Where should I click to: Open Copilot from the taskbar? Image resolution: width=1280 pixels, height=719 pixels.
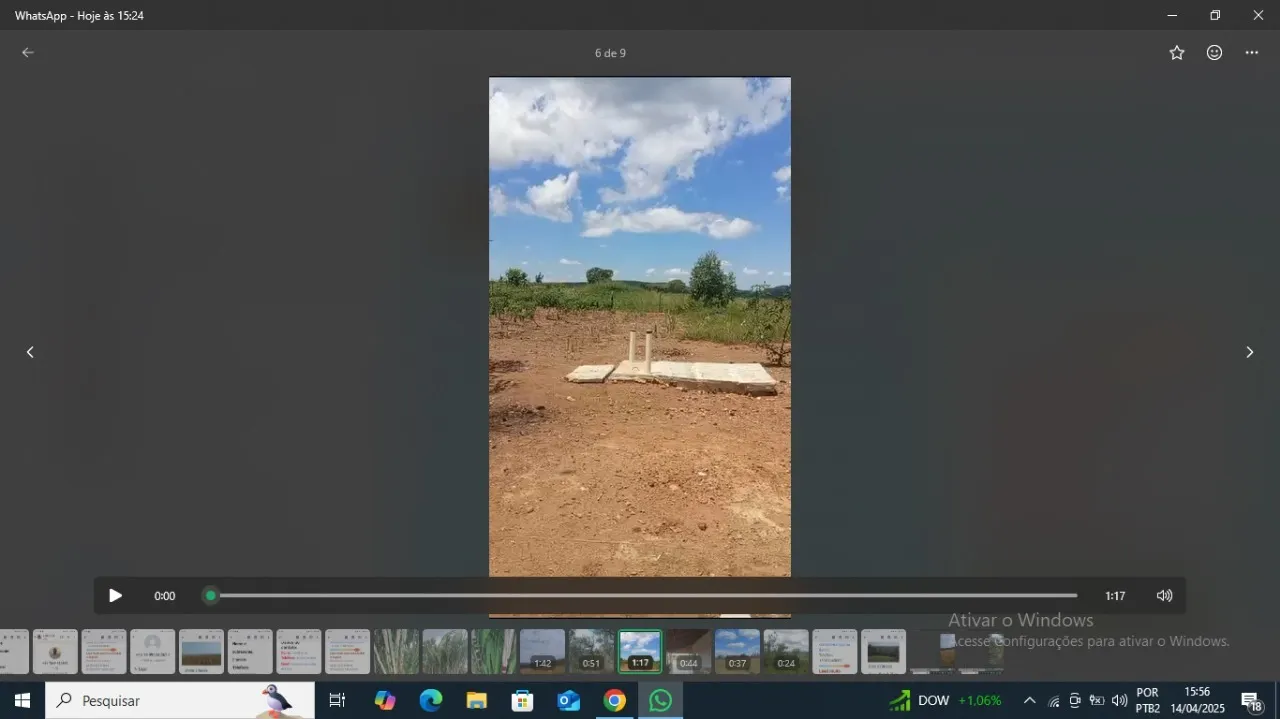(x=385, y=700)
